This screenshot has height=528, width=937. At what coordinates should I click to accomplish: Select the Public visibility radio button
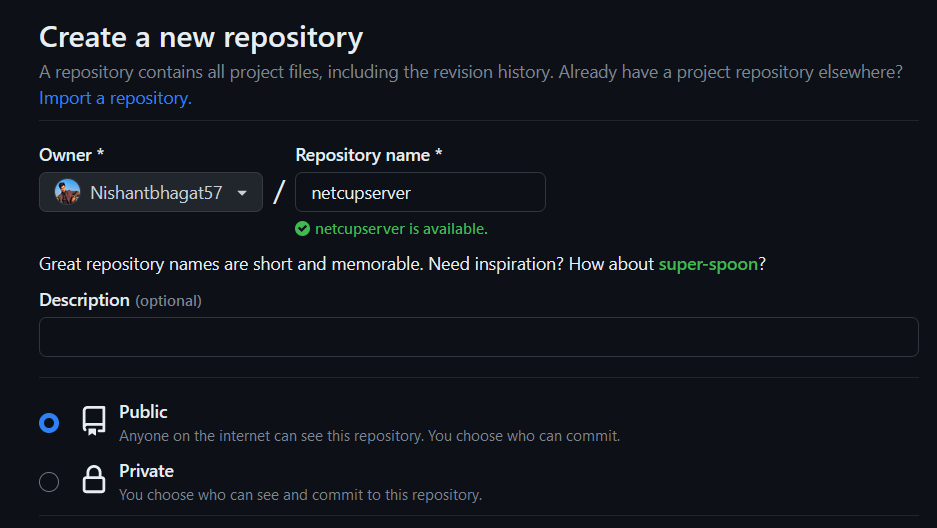click(49, 423)
